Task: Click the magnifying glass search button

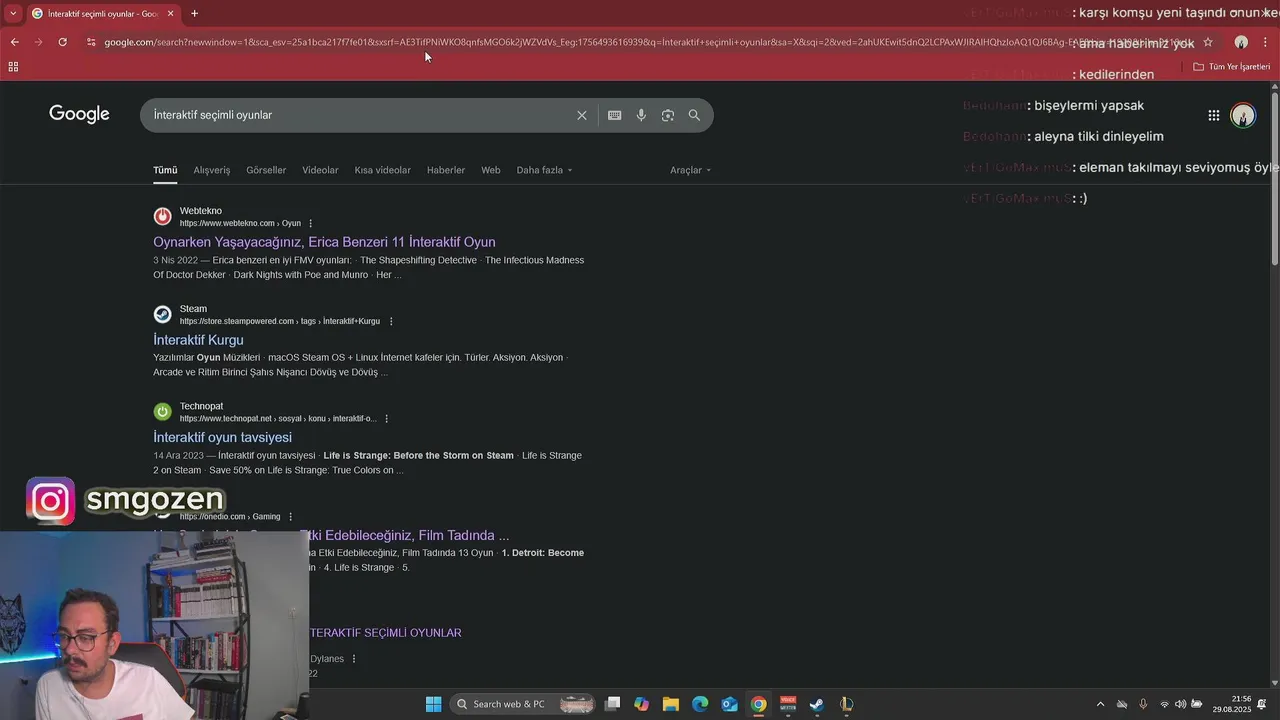Action: tap(694, 115)
